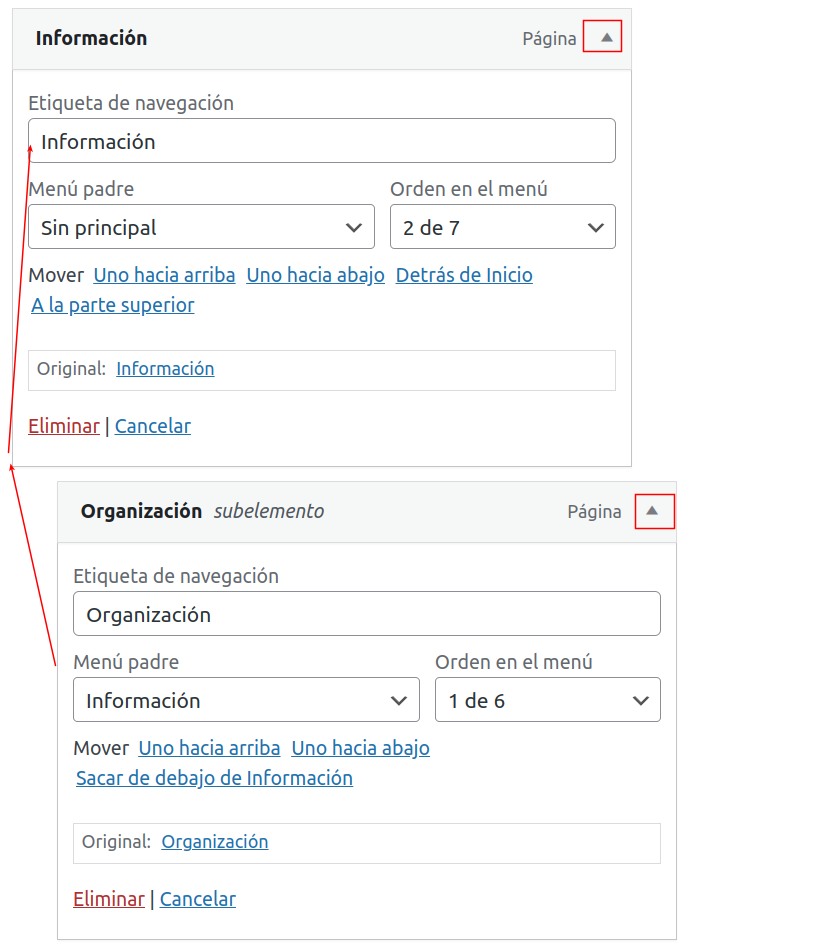830x948 pixels.
Task: Click Eliminar in the Información panel
Action: (x=64, y=426)
